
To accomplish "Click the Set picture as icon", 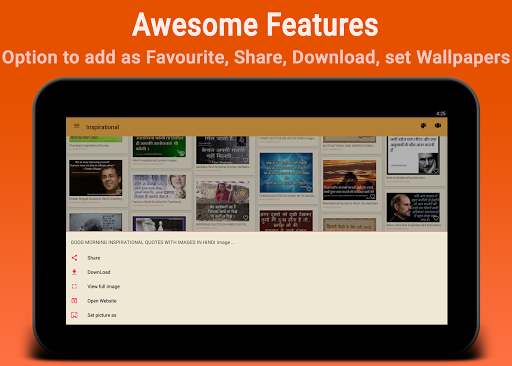I will 74,315.
